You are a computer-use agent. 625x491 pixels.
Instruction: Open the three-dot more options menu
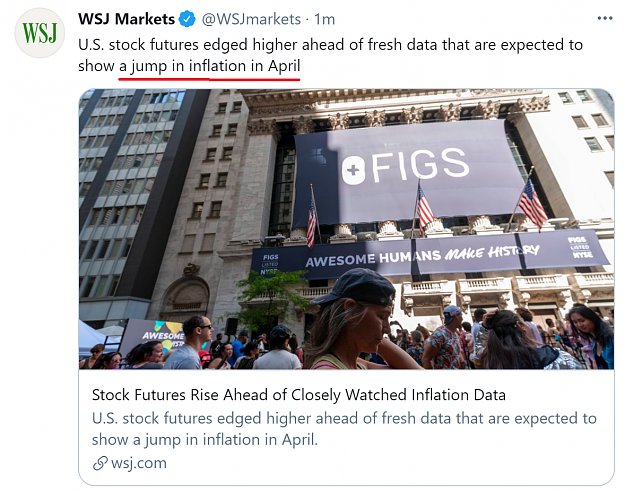[605, 18]
